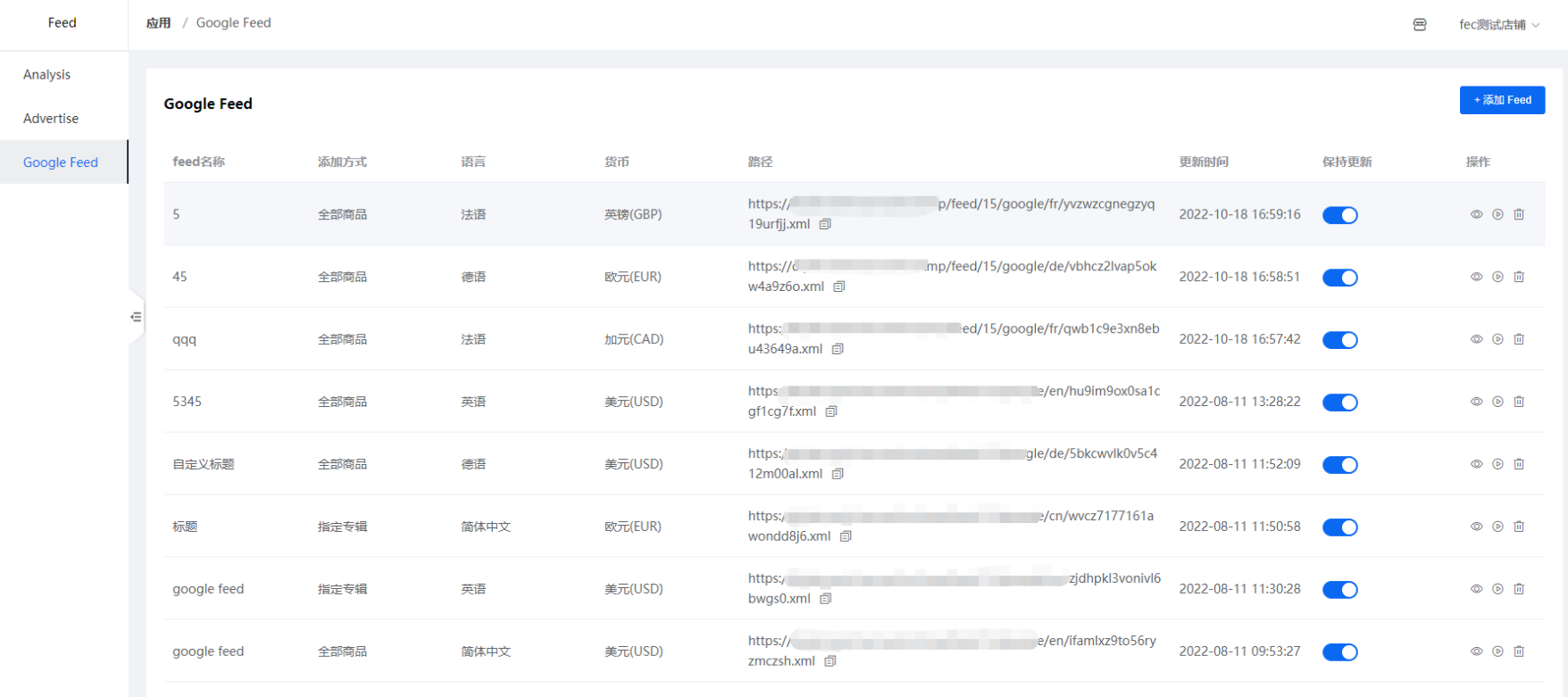Click the feed name 5345
This screenshot has height=697, width=1568.
187,402
